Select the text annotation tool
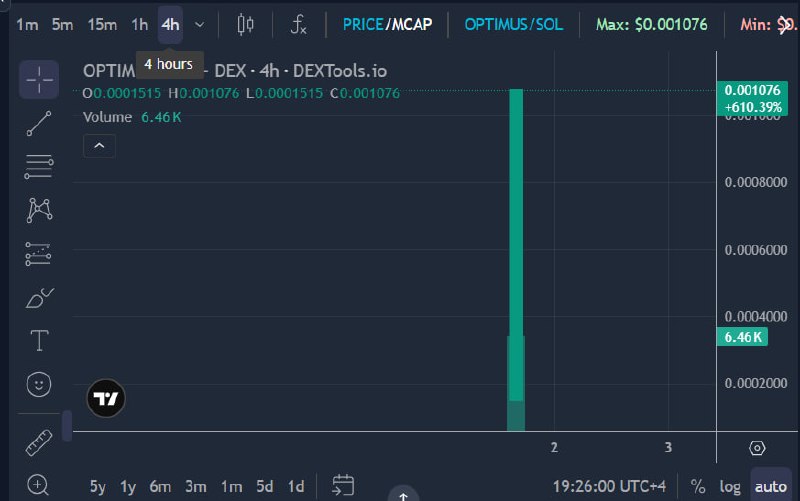The image size is (800, 501). [x=39, y=340]
